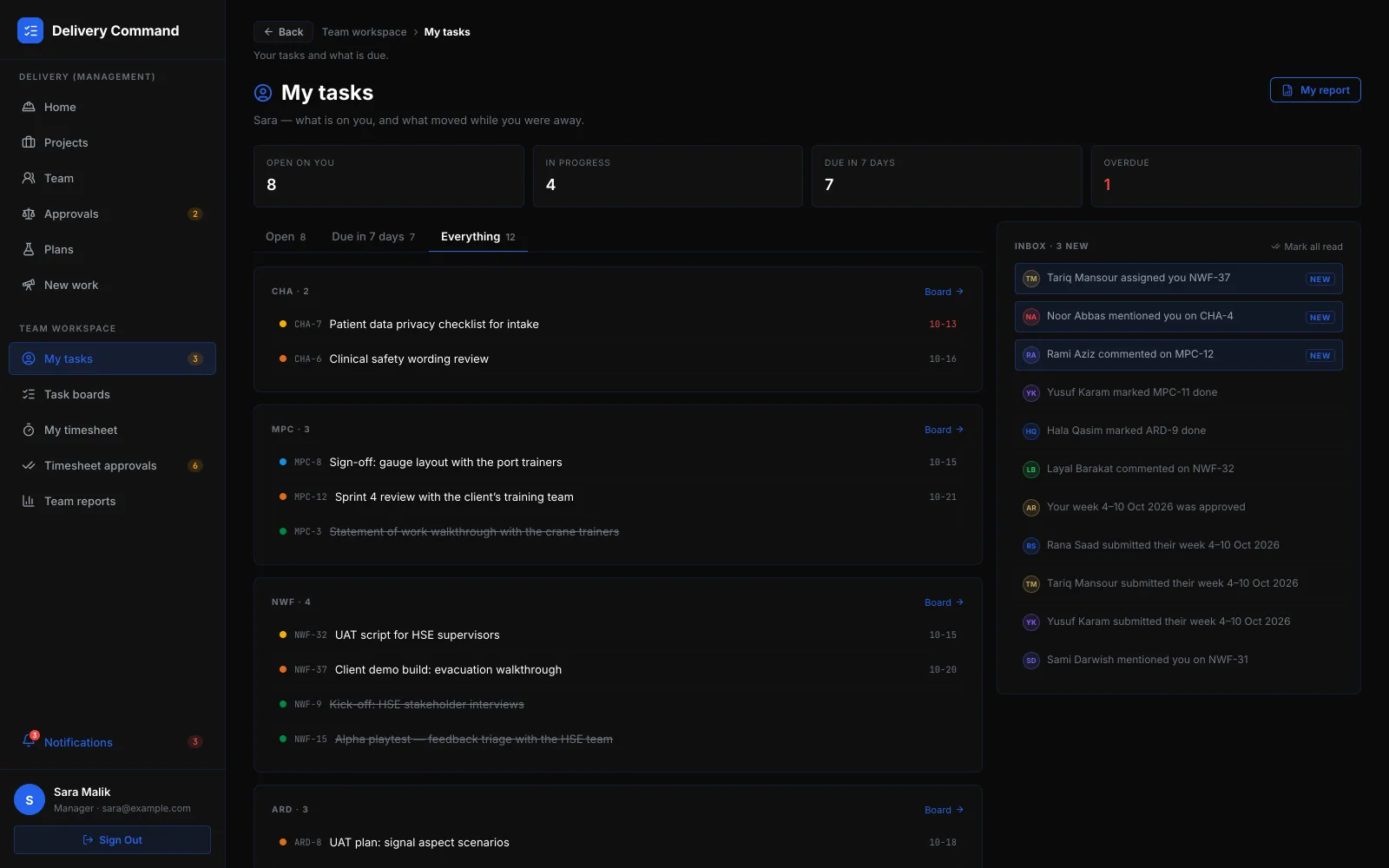Screen dimensions: 1389x868
Task: Switch to the Due in 7 days tab
Action: 373,236
